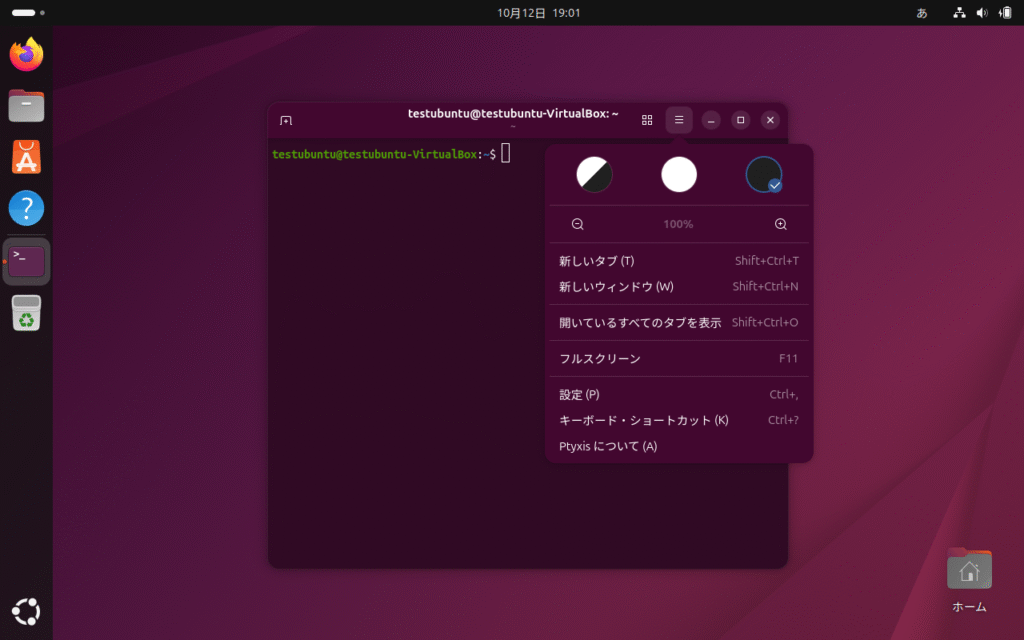Open the tab overview grid icon
This screenshot has width=1024, height=640.
pos(647,120)
